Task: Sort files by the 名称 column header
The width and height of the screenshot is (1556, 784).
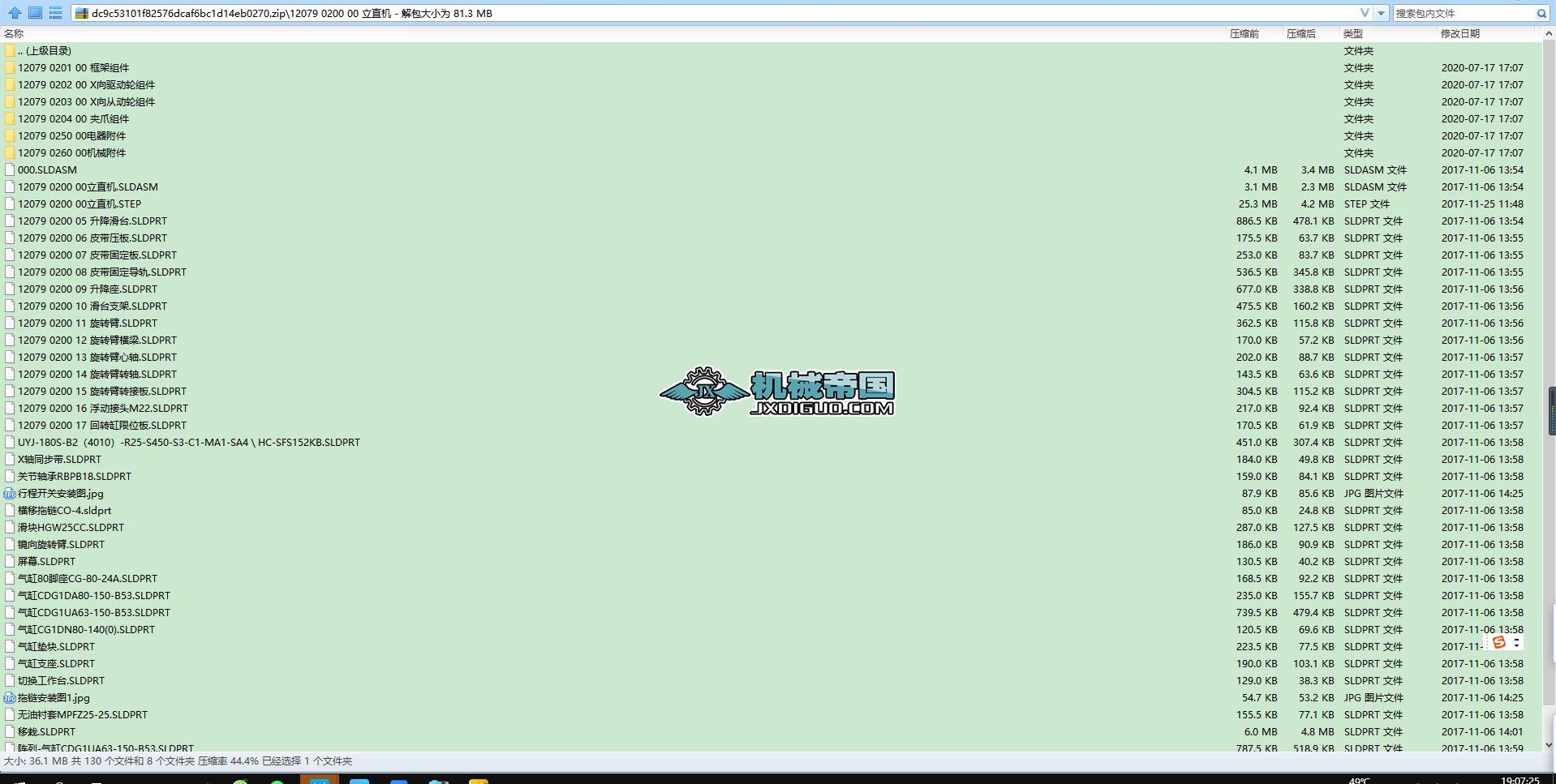Action: (14, 33)
